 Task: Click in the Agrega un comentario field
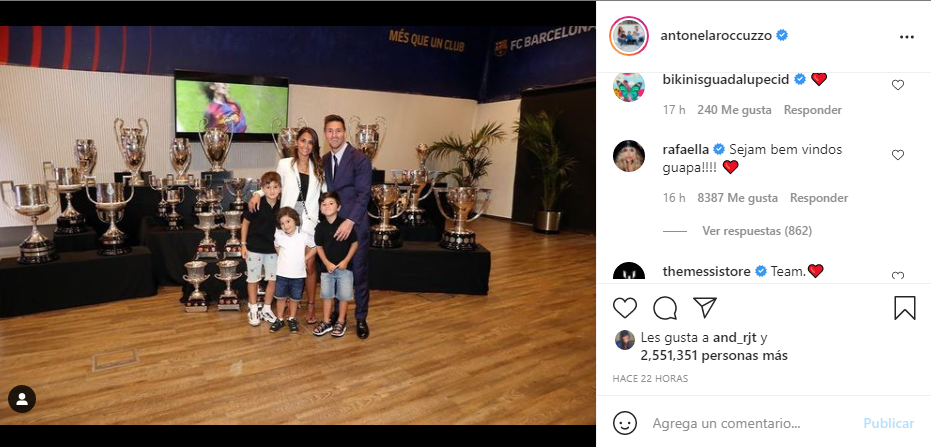[752, 424]
